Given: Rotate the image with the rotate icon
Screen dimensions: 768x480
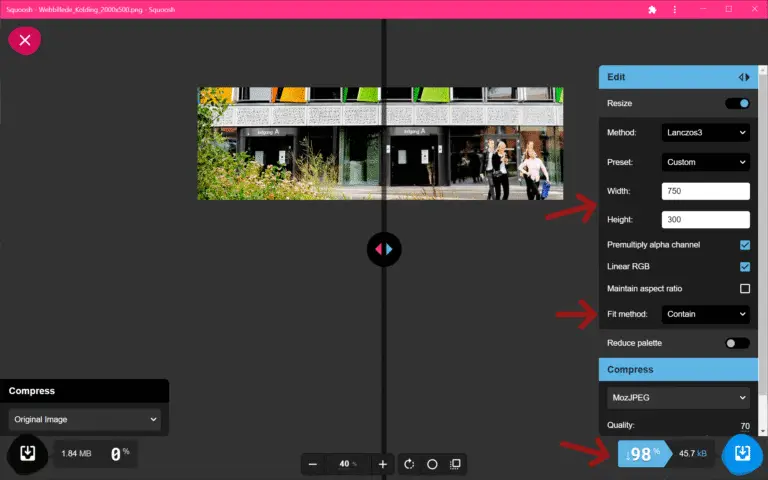Looking at the screenshot, I should [x=409, y=464].
